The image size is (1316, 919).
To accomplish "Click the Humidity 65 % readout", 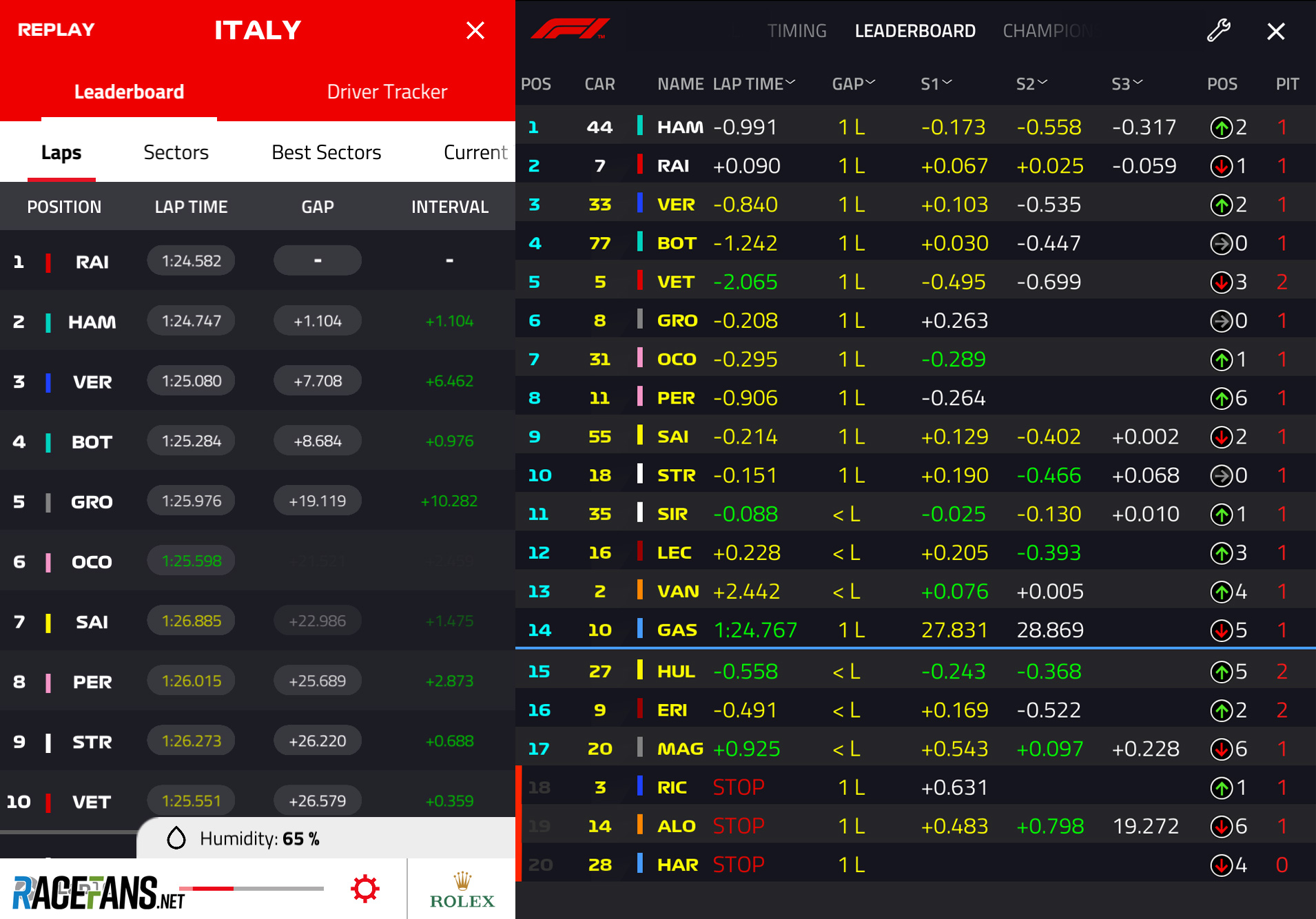I will tap(260, 838).
